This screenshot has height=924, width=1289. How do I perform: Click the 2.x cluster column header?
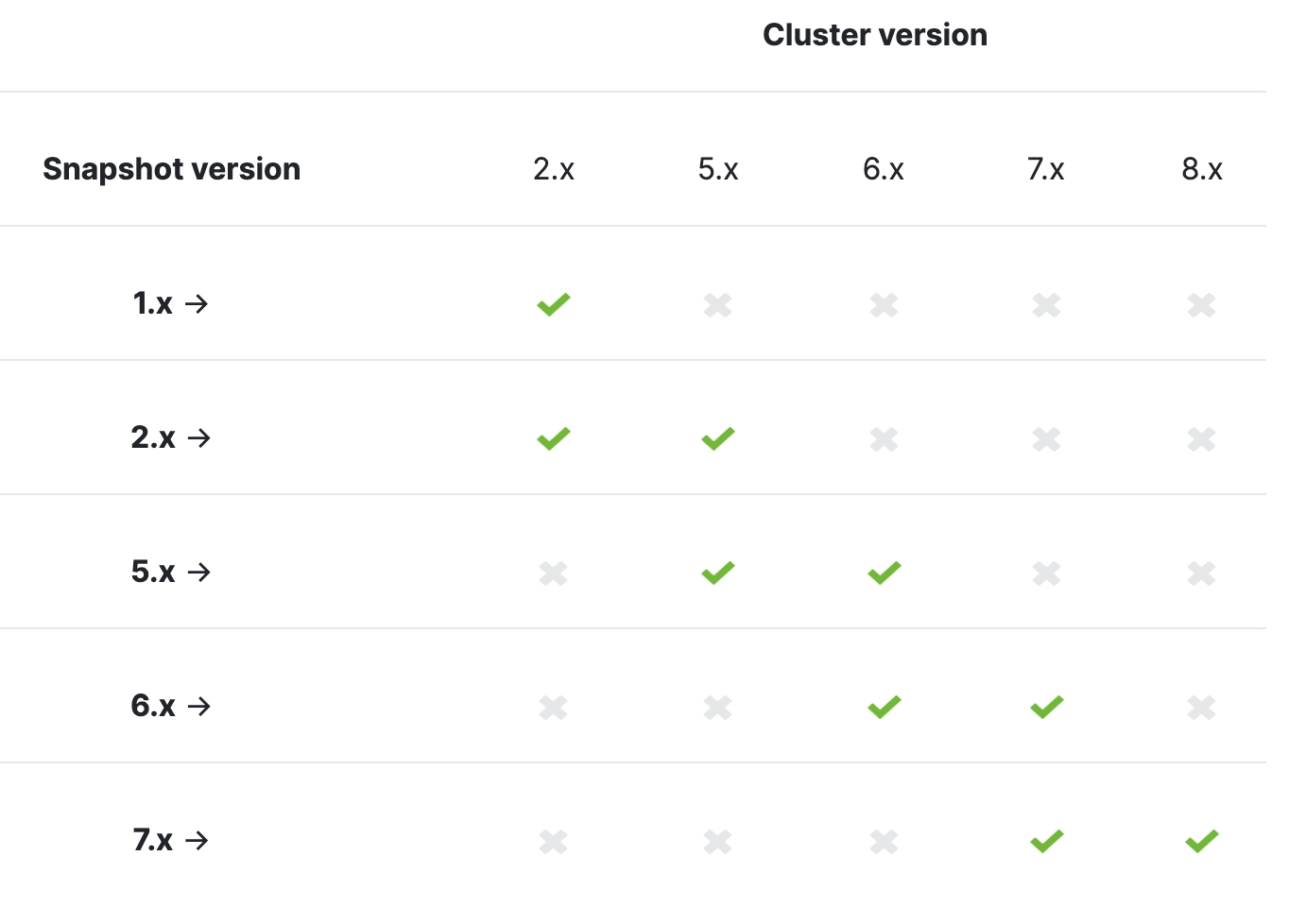554,169
